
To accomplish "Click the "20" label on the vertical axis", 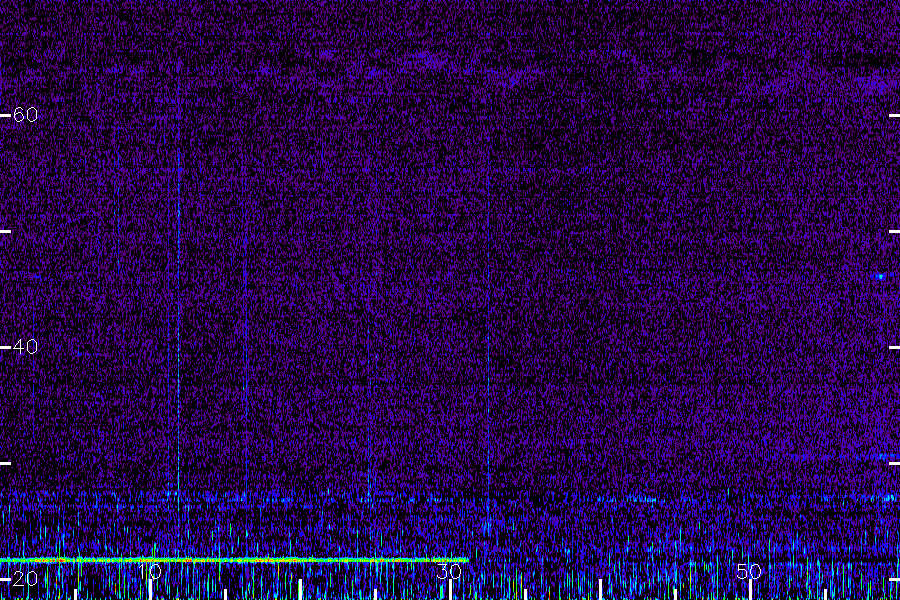I will (x=25, y=579).
